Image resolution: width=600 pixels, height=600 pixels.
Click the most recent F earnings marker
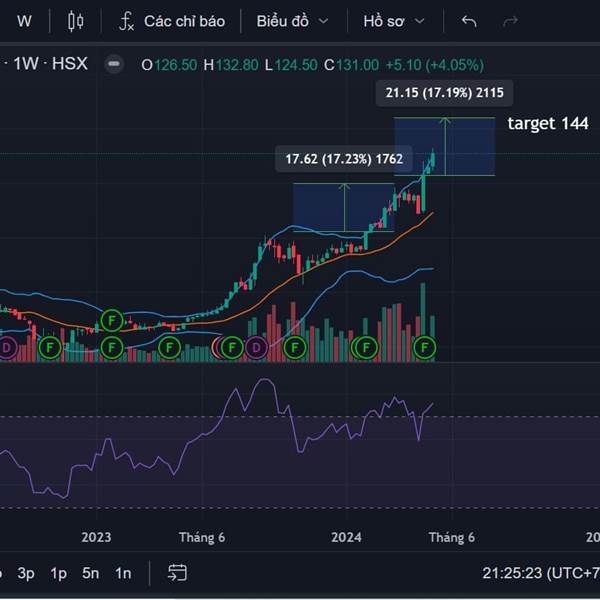[x=424, y=348]
